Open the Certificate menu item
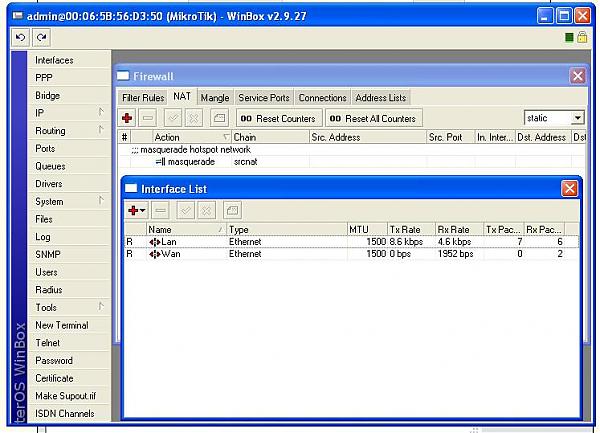600x433 pixels. [69, 378]
